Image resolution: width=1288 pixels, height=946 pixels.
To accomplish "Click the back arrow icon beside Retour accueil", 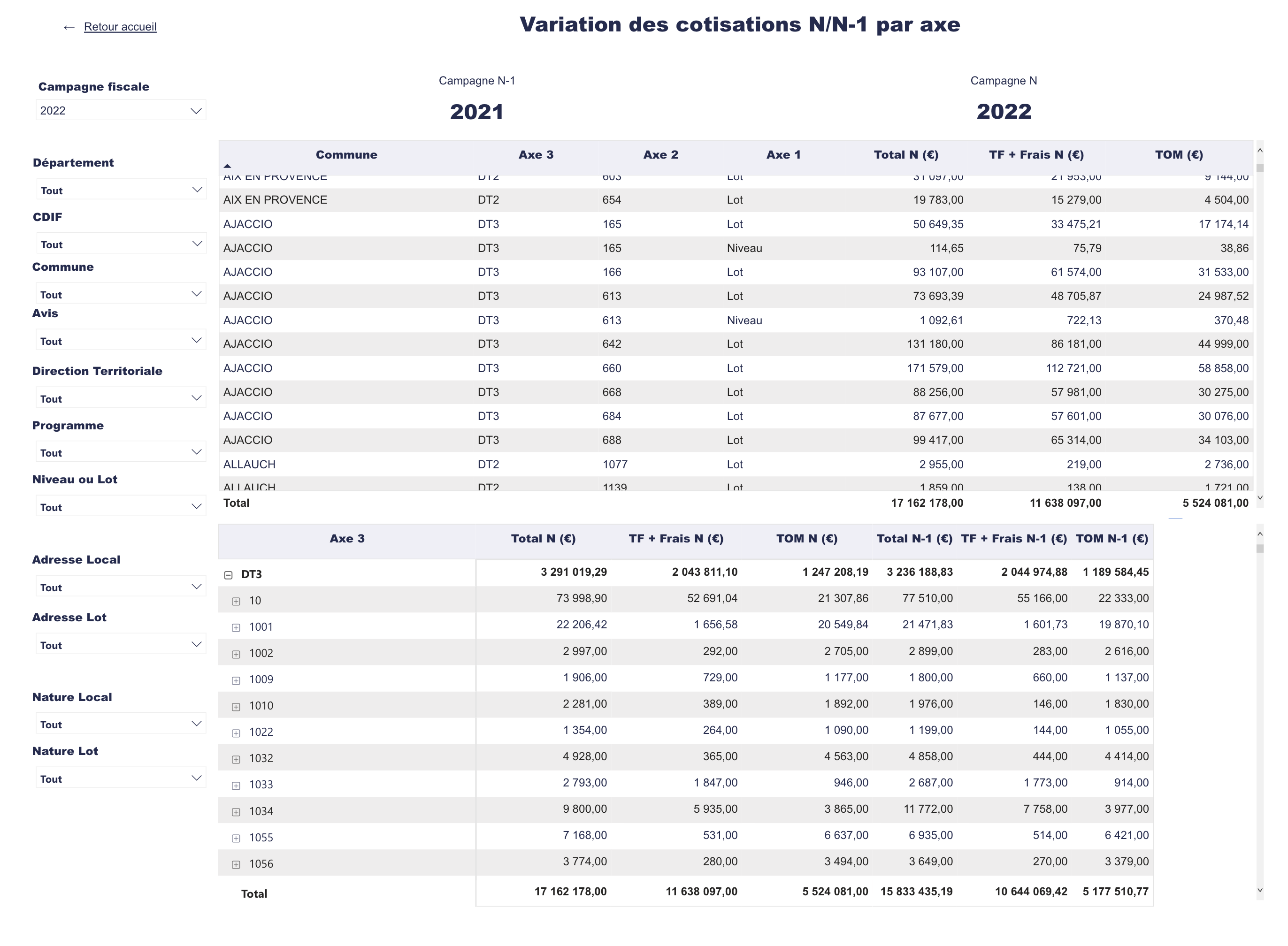I will click(69, 27).
